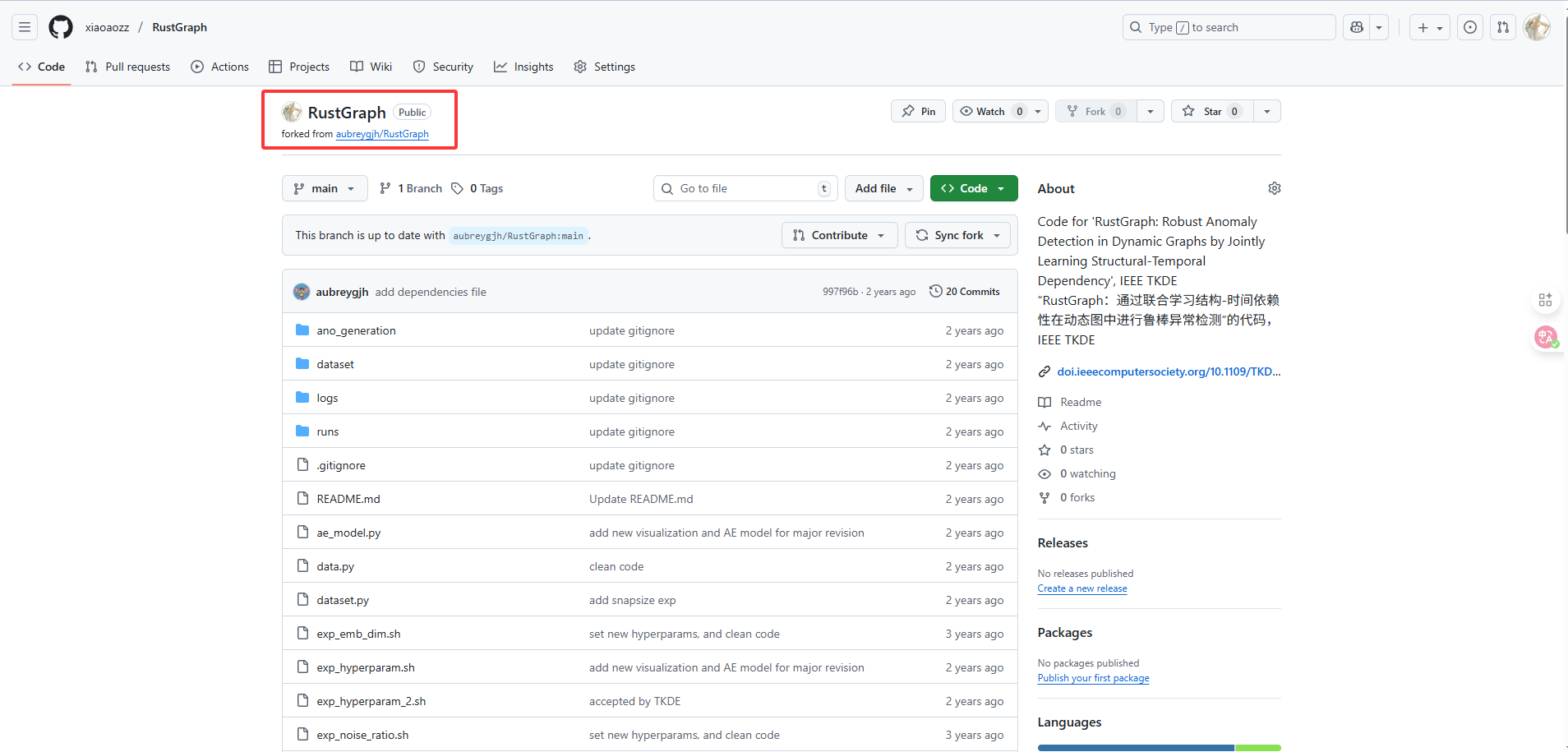Open exp_emb_dim.sh file

tap(358, 634)
